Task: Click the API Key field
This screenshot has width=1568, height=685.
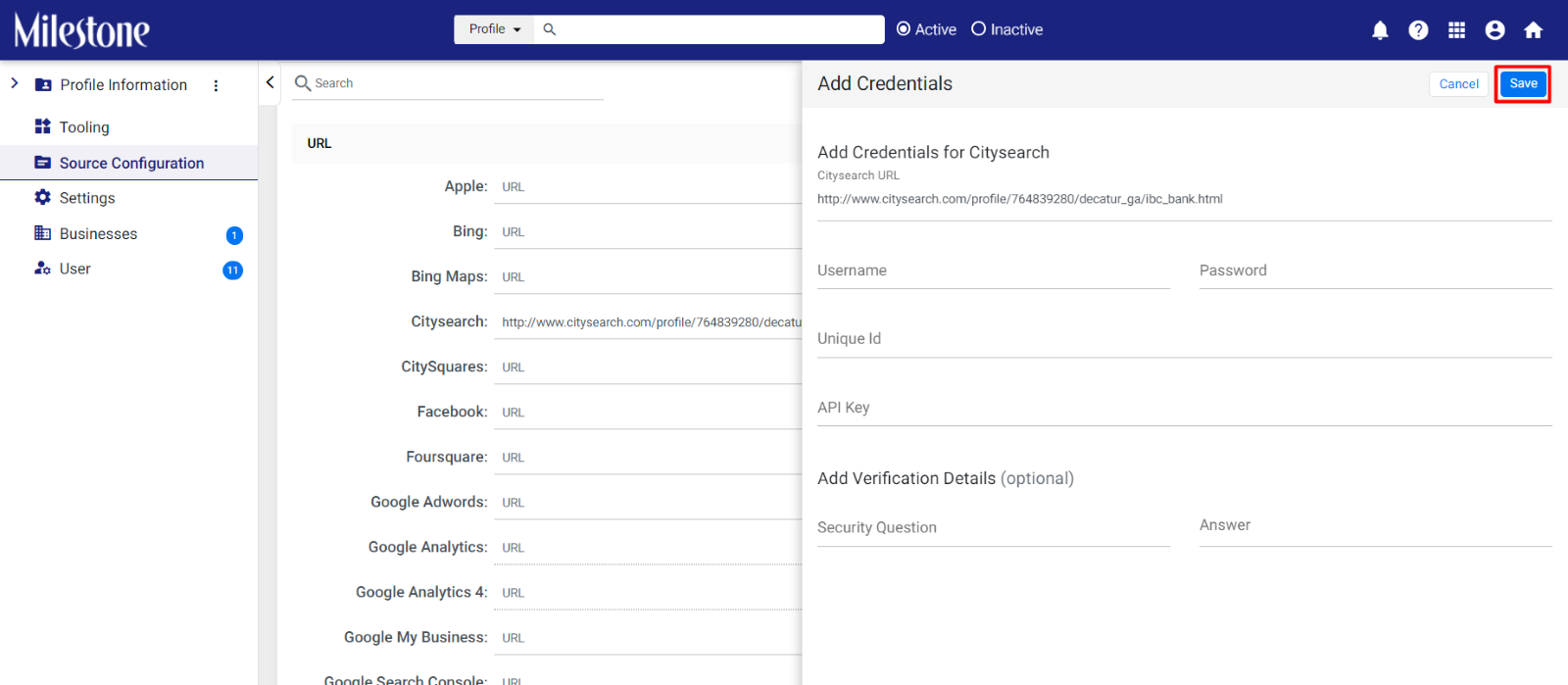Action: coord(1185,408)
